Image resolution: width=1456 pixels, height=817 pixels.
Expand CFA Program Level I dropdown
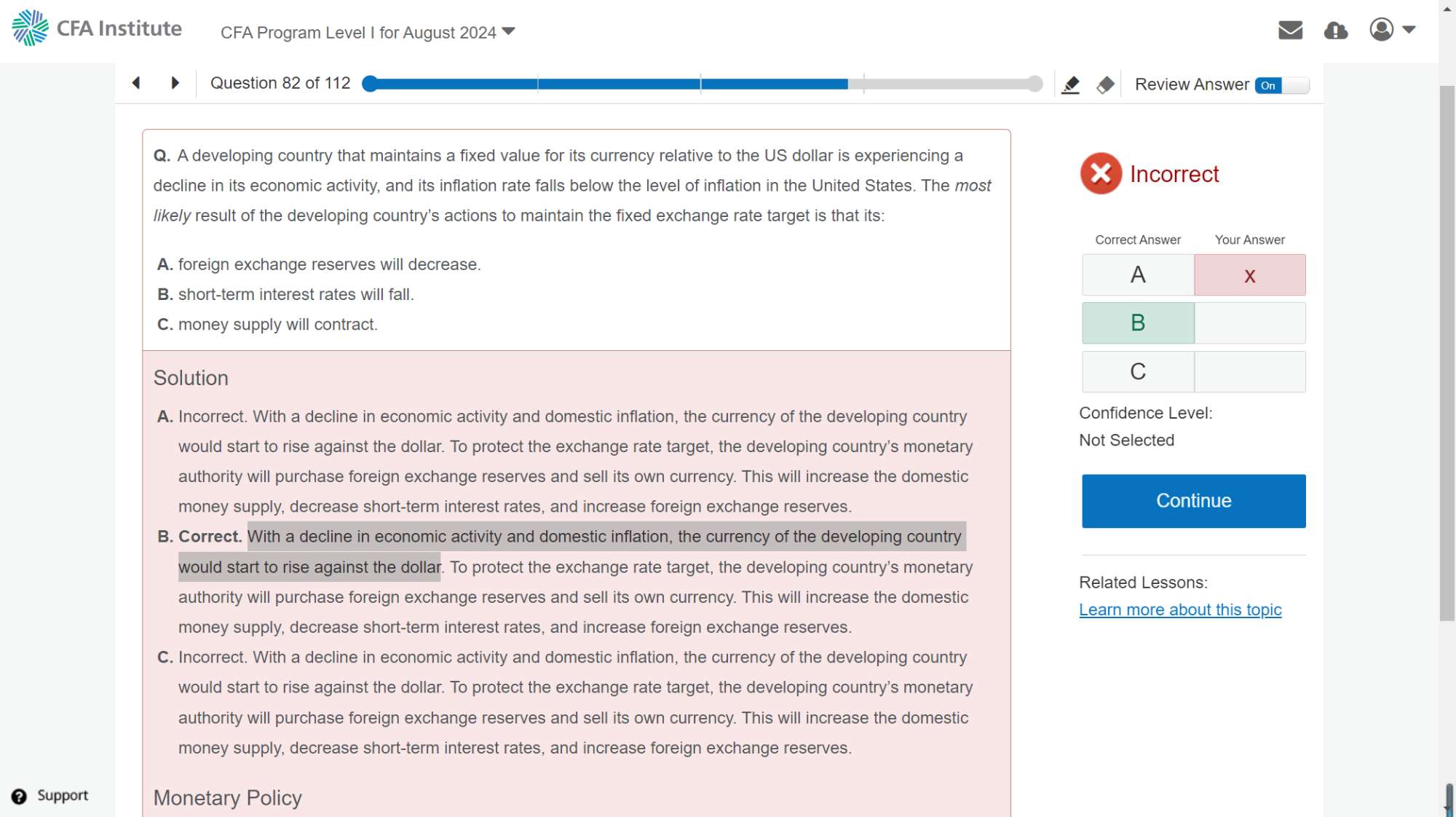click(x=368, y=32)
